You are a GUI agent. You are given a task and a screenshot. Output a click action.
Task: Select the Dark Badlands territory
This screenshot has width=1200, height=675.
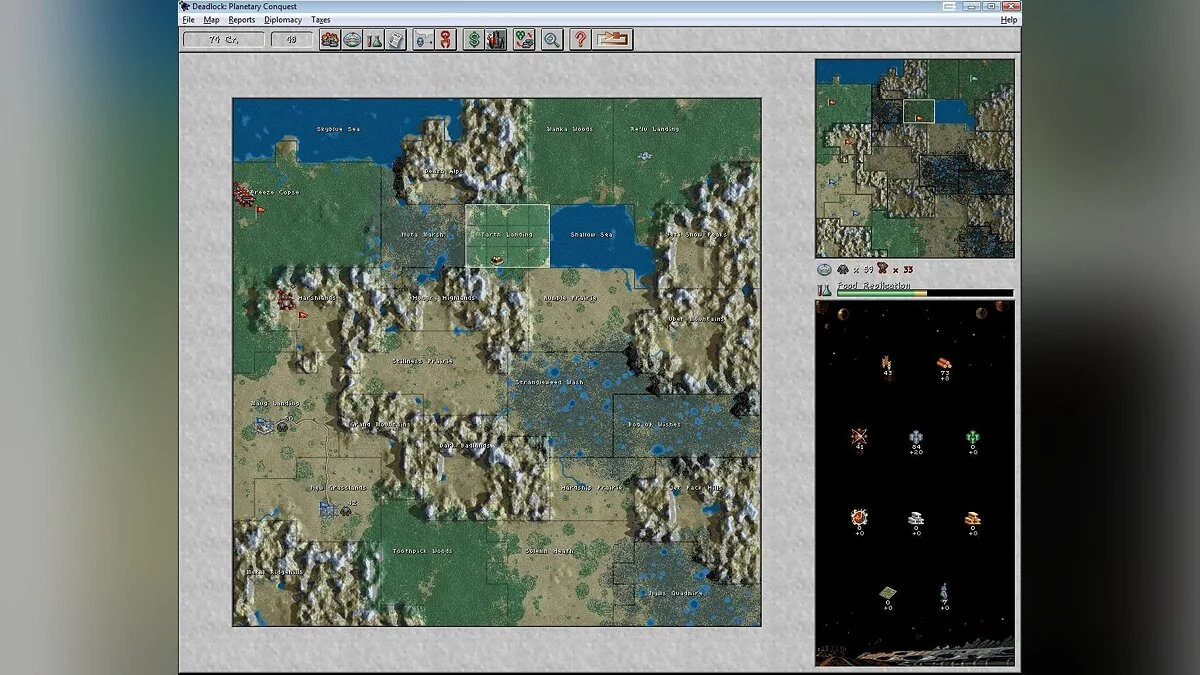(x=465, y=446)
